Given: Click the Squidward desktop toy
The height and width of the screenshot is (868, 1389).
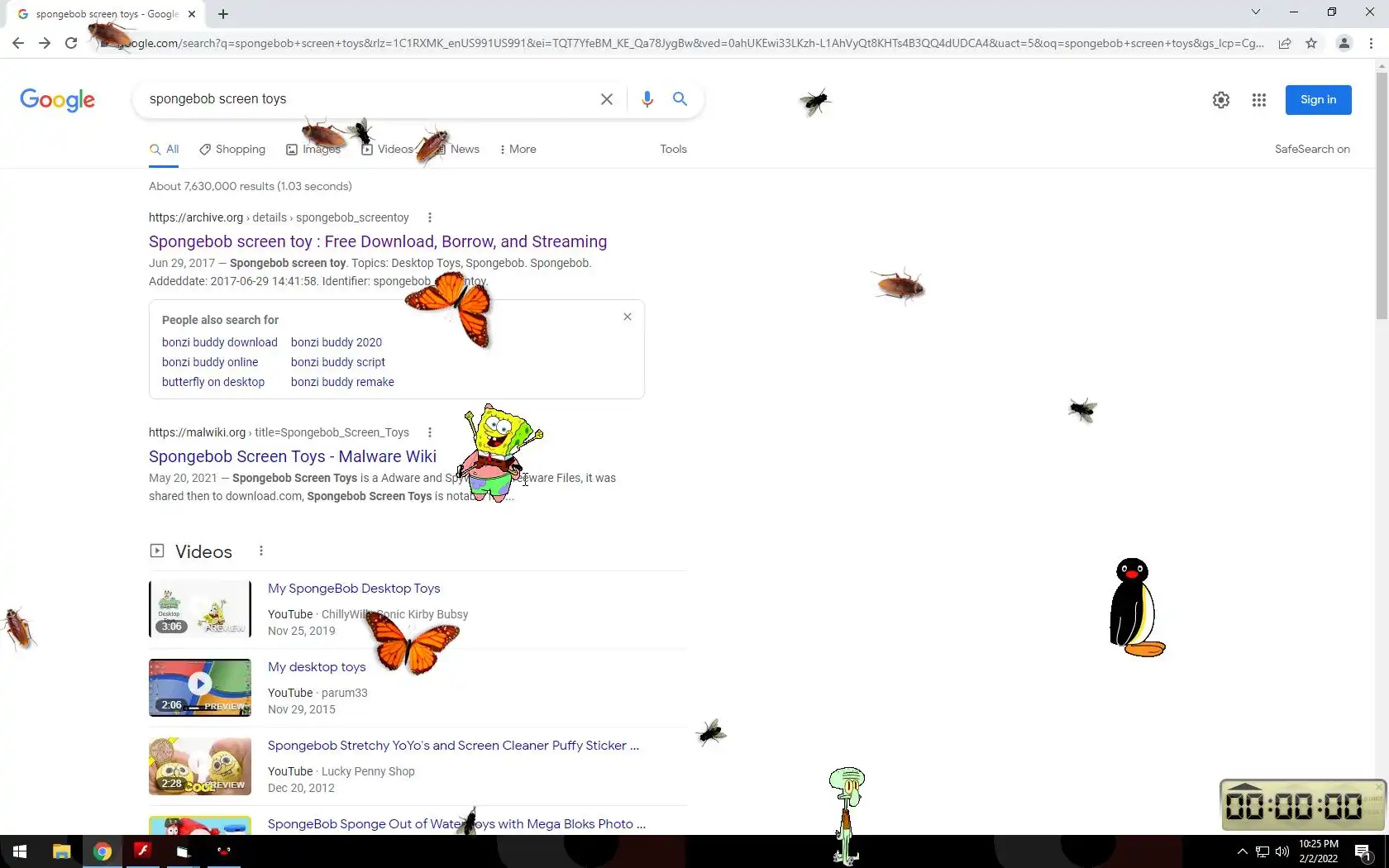Looking at the screenshot, I should click(847, 815).
